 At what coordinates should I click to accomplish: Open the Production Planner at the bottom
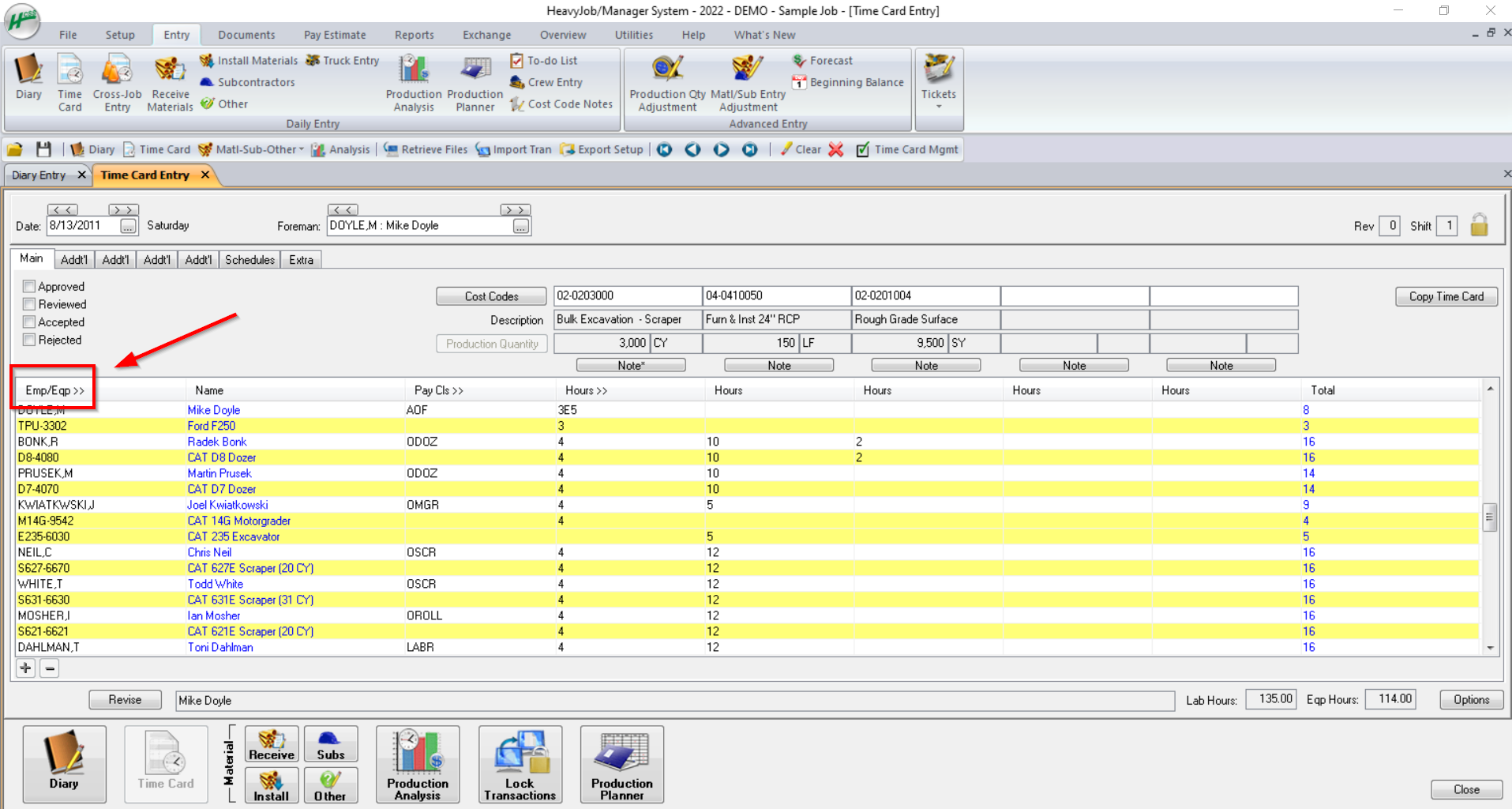(x=621, y=762)
